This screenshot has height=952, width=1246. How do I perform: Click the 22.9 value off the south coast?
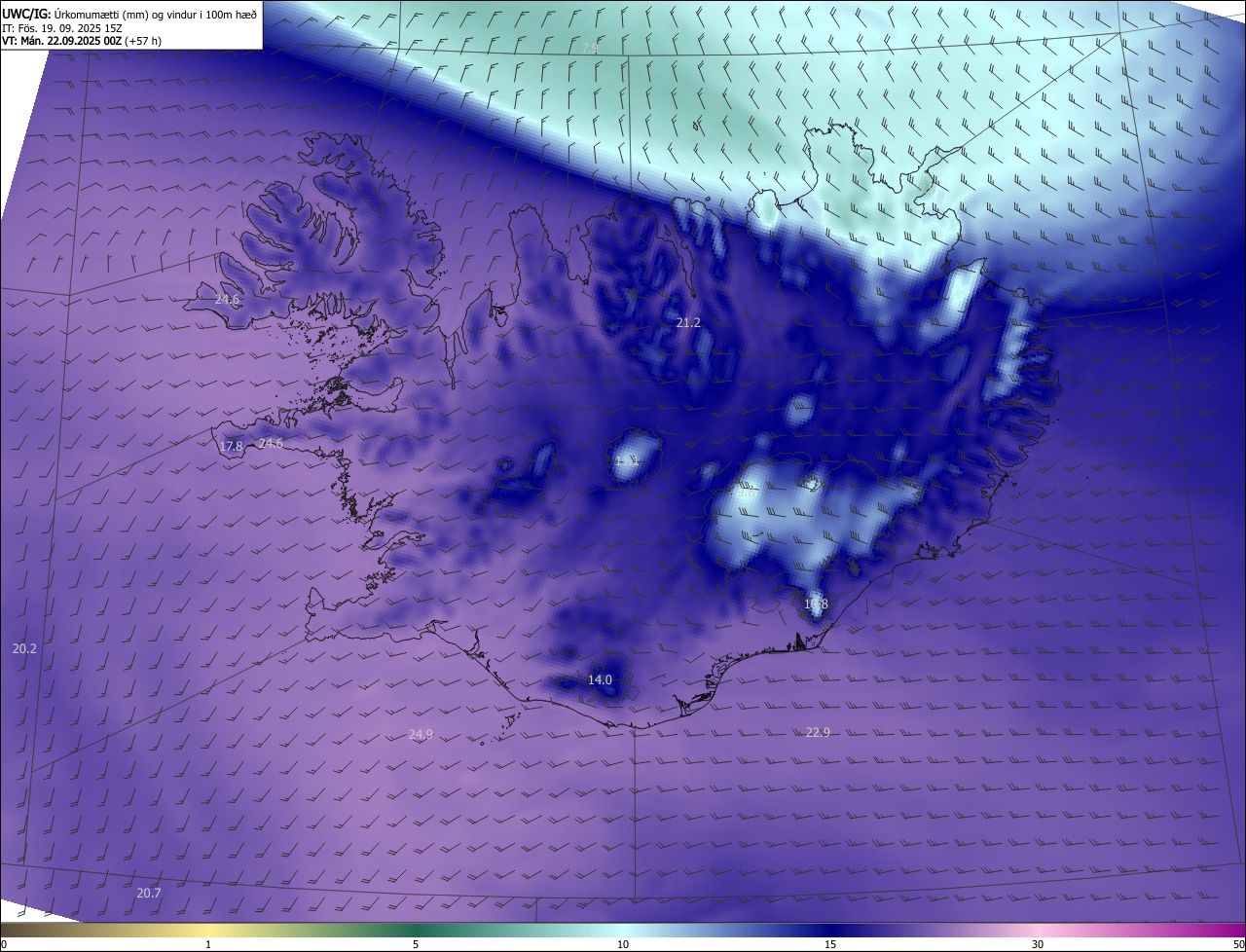tap(818, 732)
